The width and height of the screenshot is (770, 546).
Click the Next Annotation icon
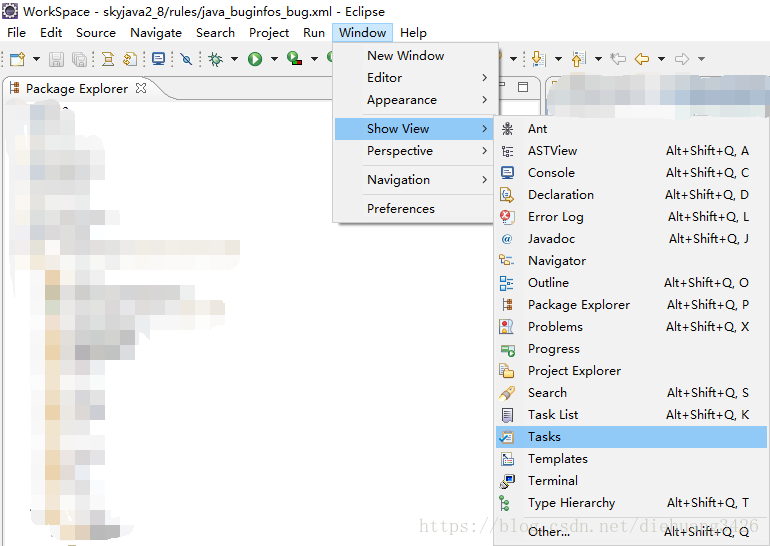click(x=538, y=59)
